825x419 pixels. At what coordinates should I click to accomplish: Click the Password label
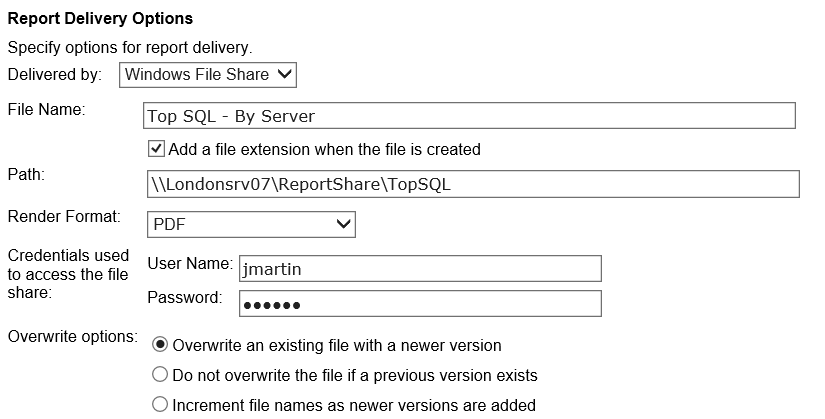tap(184, 297)
